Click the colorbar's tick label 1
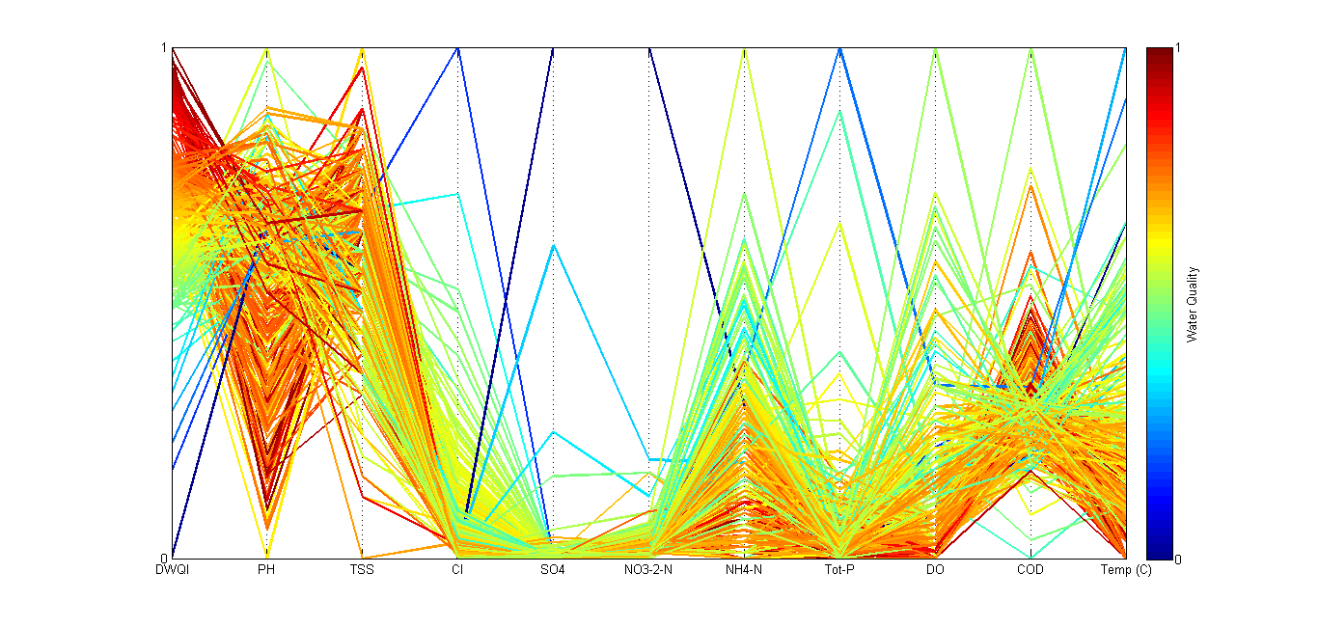Viewport: 1318px width, 628px height. 1179,48
